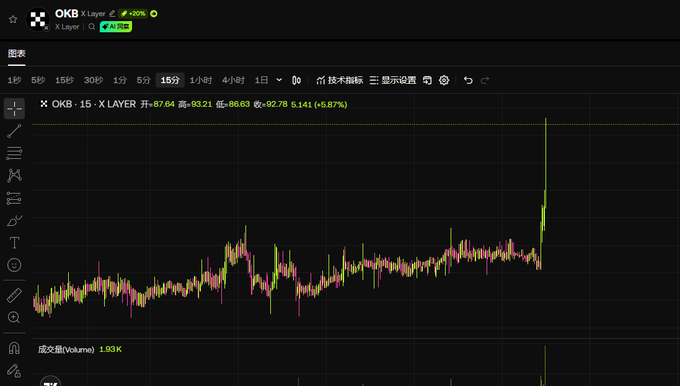The height and width of the screenshot is (386, 680).
Task: Select the active 15分 timeframe
Action: (170, 80)
